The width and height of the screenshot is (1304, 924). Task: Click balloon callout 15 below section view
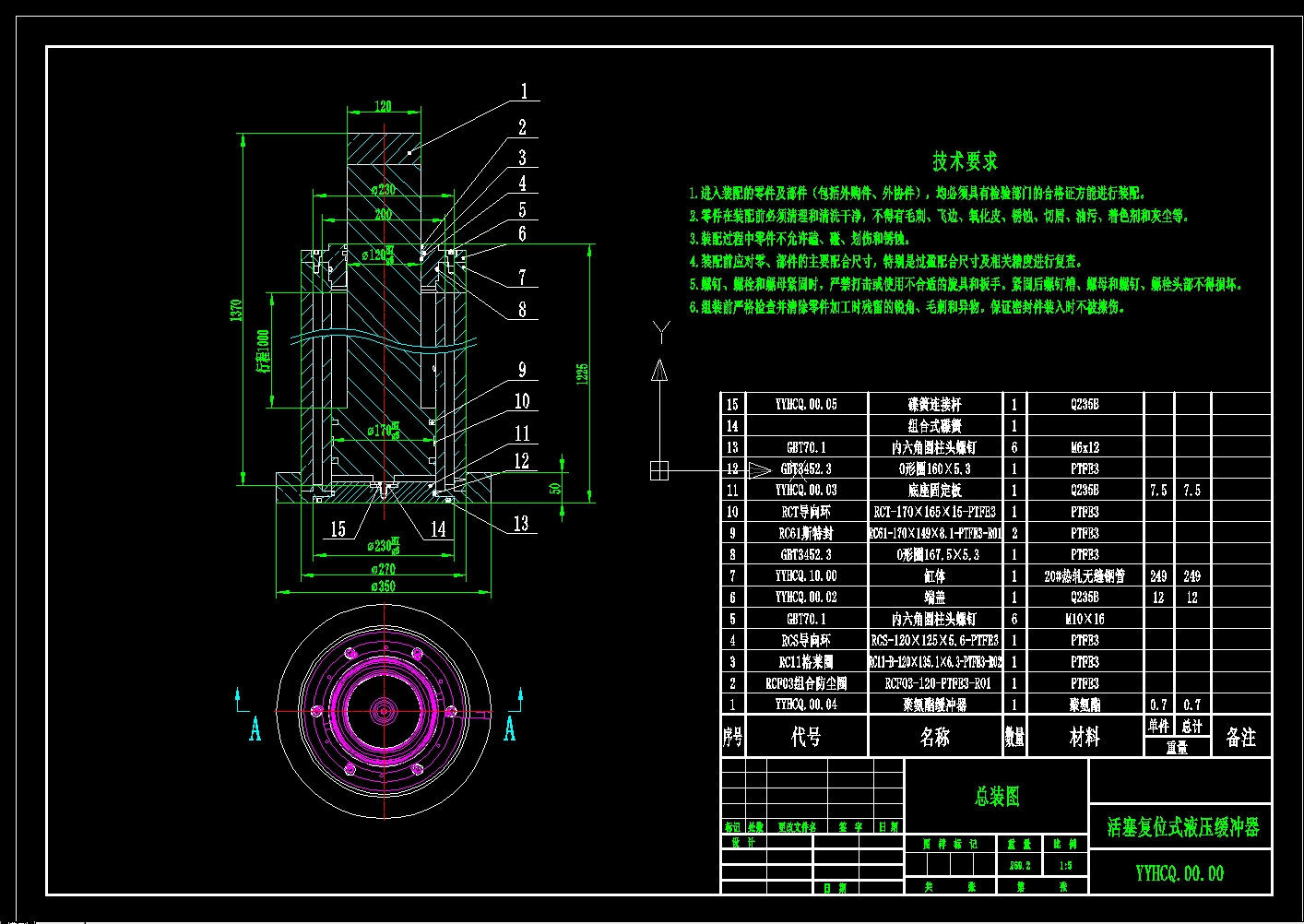coord(338,529)
